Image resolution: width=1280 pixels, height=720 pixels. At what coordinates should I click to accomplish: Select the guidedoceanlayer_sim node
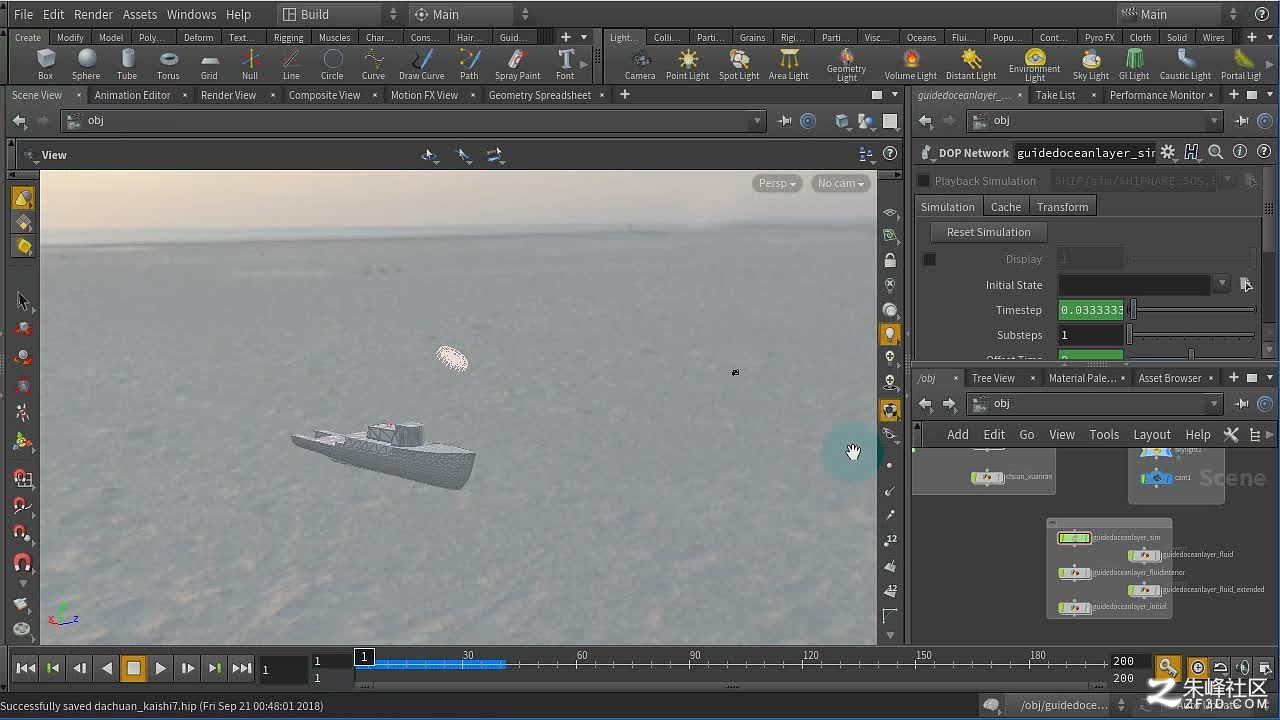click(x=1075, y=538)
